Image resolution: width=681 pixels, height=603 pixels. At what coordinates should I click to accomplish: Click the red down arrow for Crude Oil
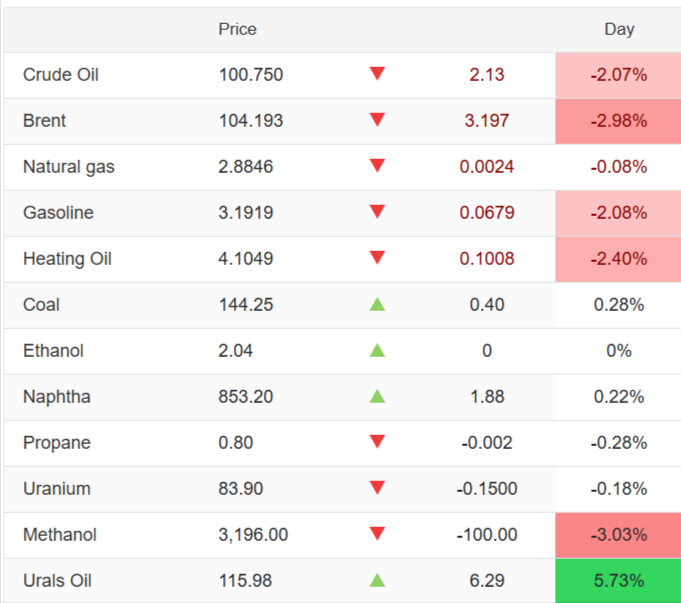[377, 74]
